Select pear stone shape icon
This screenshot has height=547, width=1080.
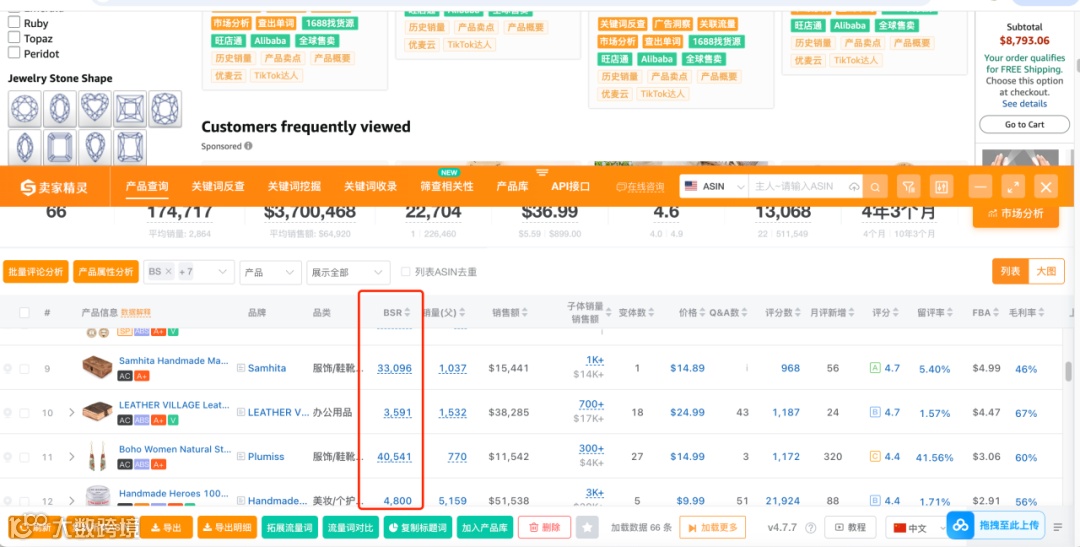[95, 147]
